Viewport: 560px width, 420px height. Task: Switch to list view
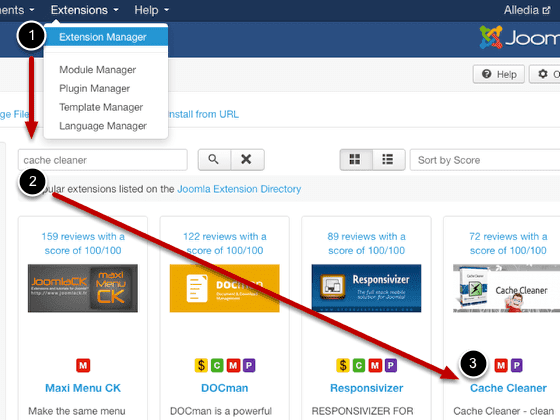pos(388,160)
